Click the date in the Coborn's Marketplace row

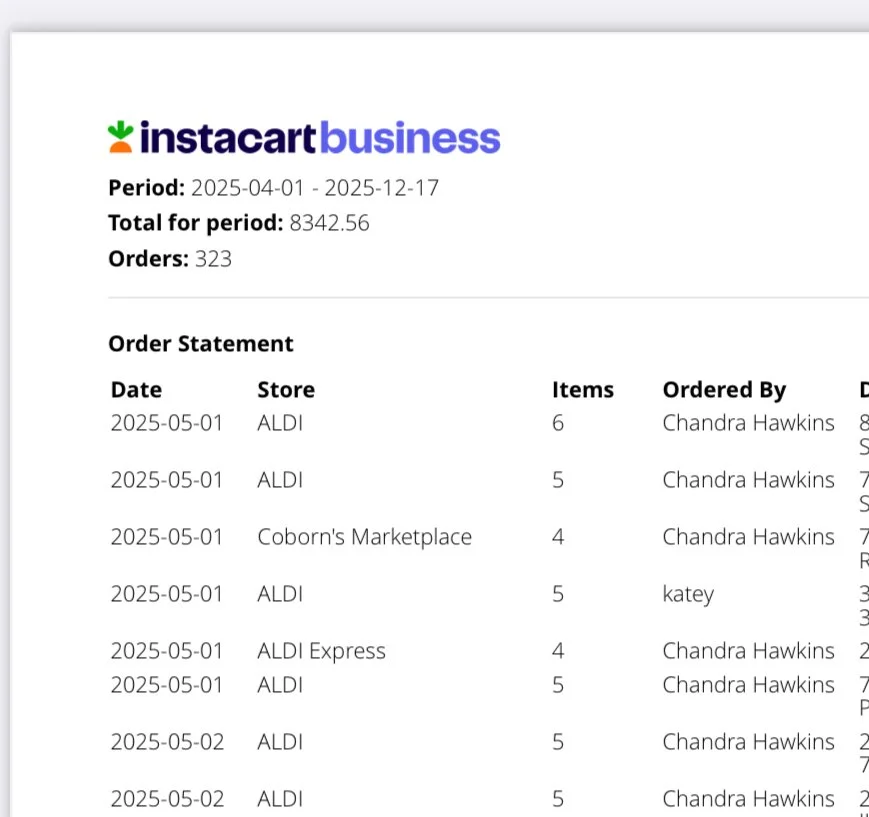(x=167, y=537)
